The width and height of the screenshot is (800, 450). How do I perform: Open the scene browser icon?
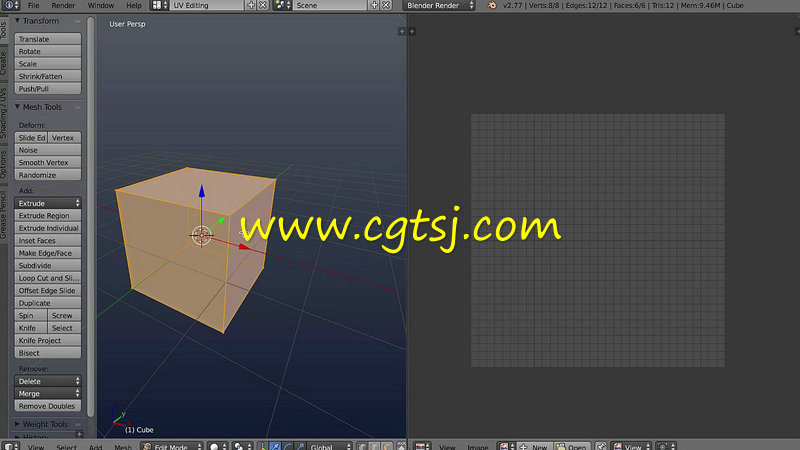(x=282, y=5)
